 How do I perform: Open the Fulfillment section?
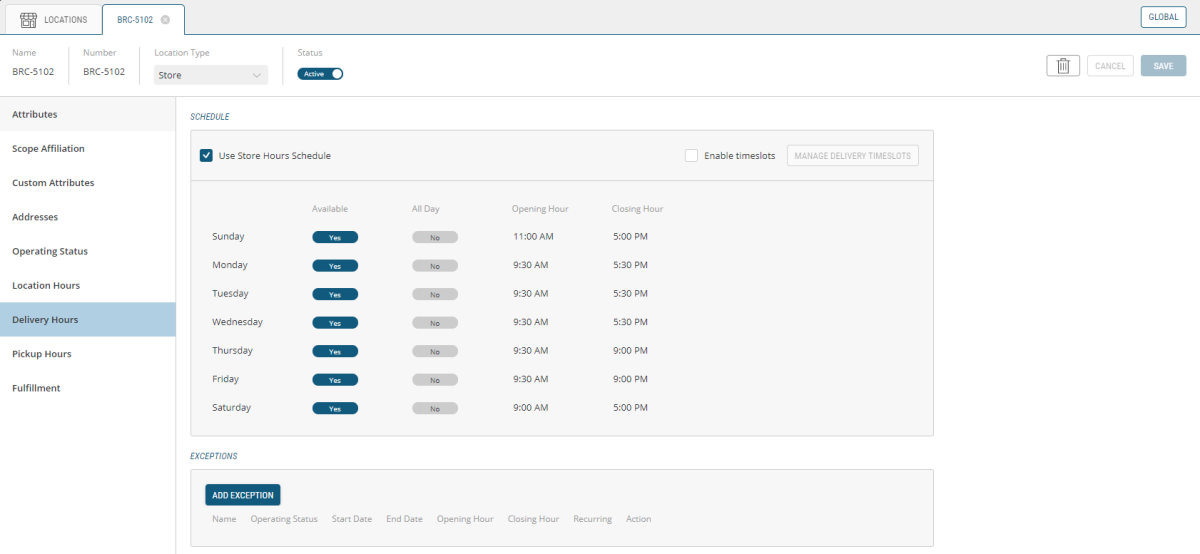click(x=36, y=388)
